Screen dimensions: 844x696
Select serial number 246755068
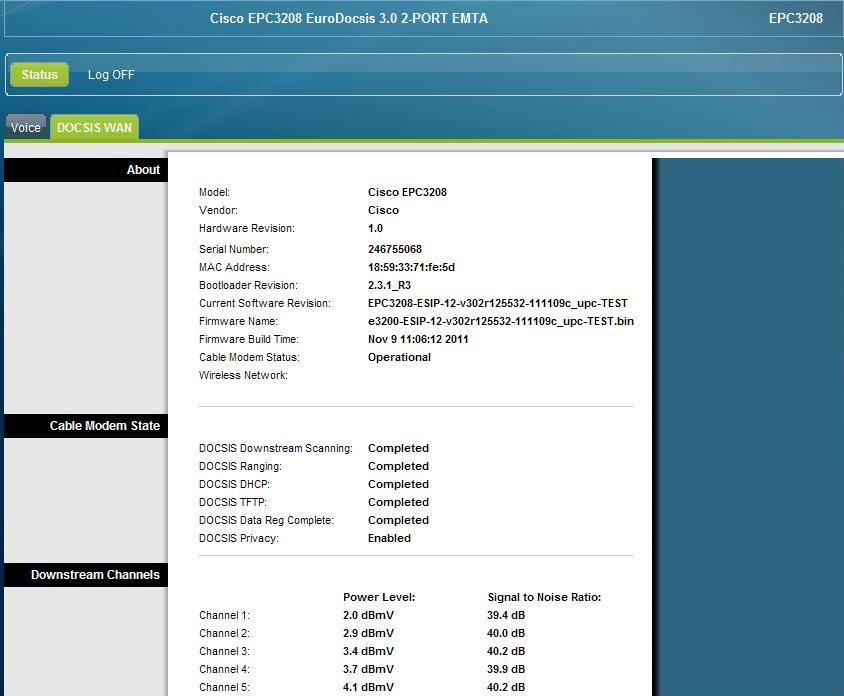pos(395,249)
